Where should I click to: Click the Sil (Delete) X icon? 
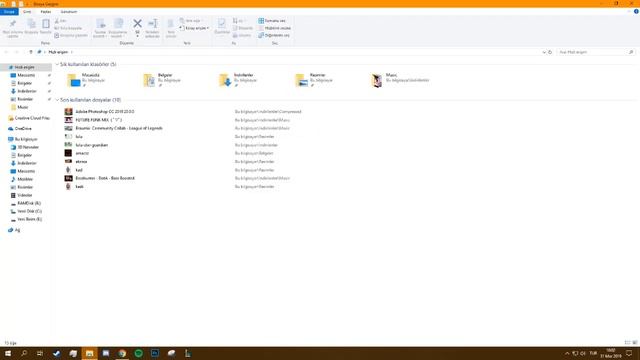(138, 24)
